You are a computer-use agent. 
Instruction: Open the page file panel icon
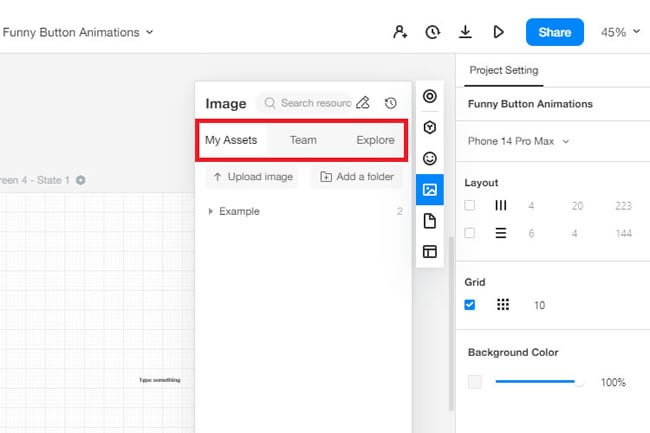[430, 220]
